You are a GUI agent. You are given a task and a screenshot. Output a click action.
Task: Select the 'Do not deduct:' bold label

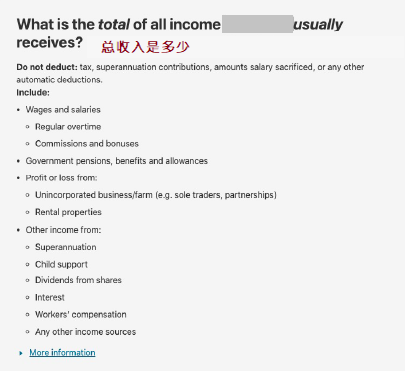[47, 67]
